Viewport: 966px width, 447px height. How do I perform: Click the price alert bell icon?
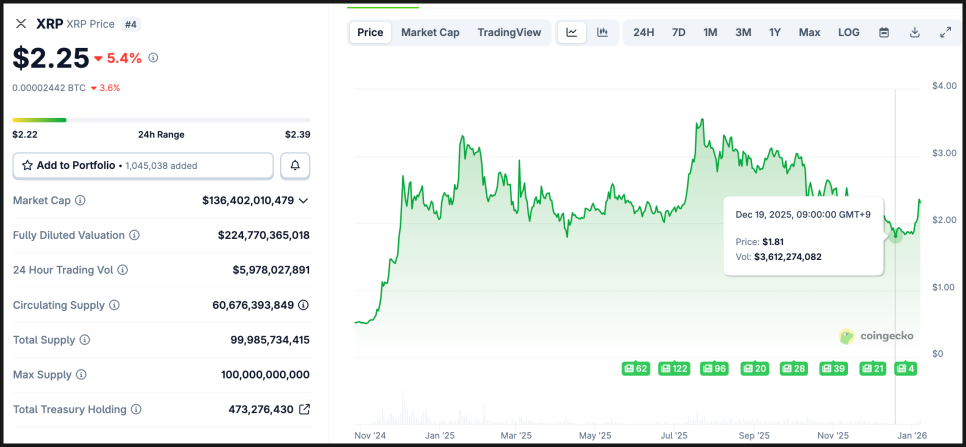pos(295,165)
